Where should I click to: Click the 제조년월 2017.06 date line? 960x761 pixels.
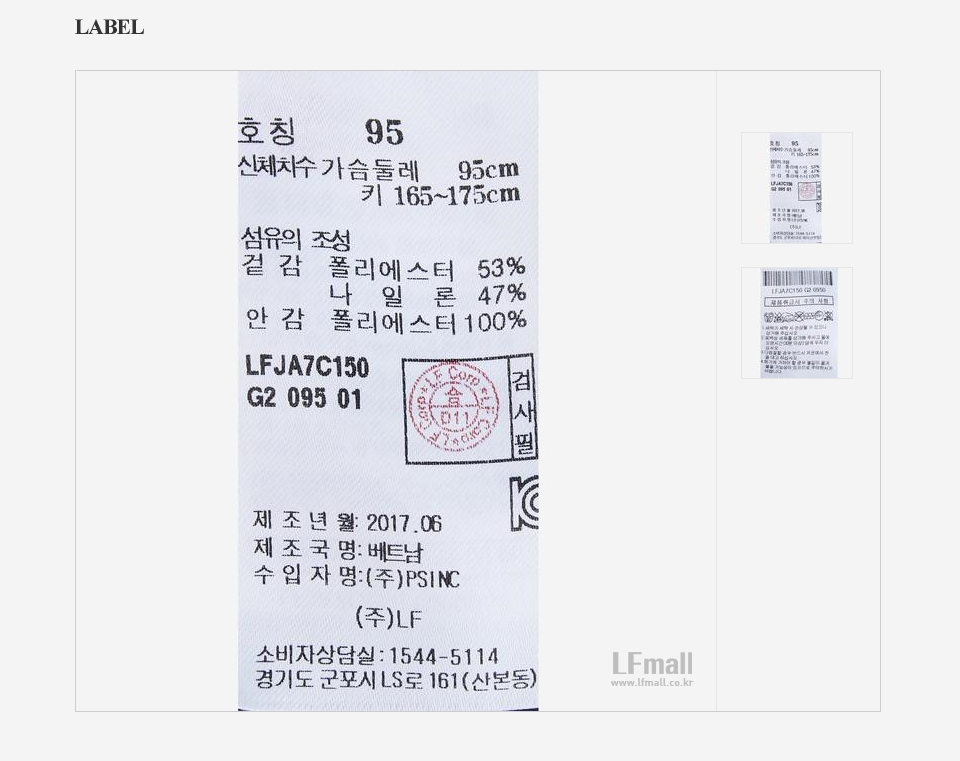(x=347, y=522)
